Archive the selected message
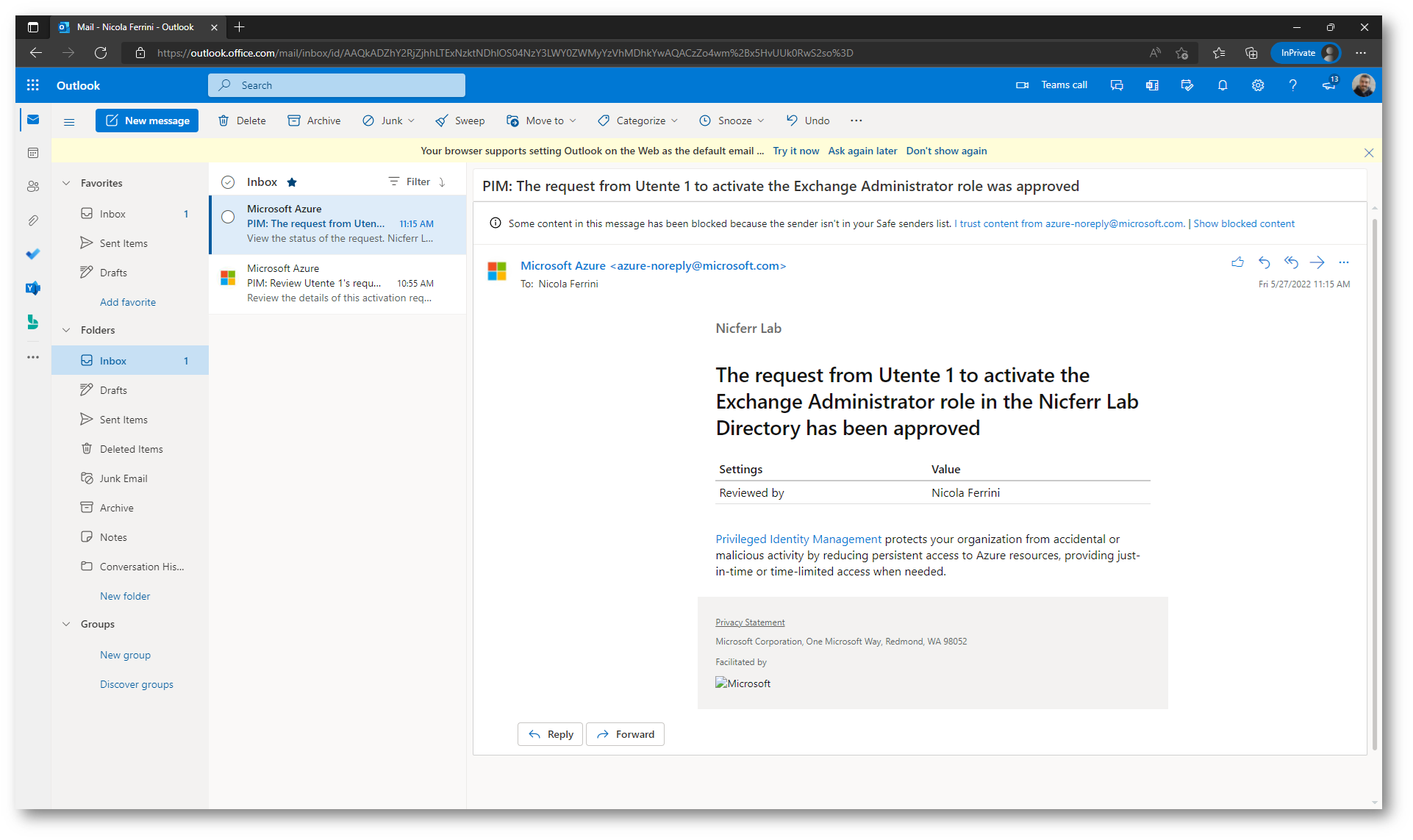This screenshot has height=840, width=1413. (314, 121)
